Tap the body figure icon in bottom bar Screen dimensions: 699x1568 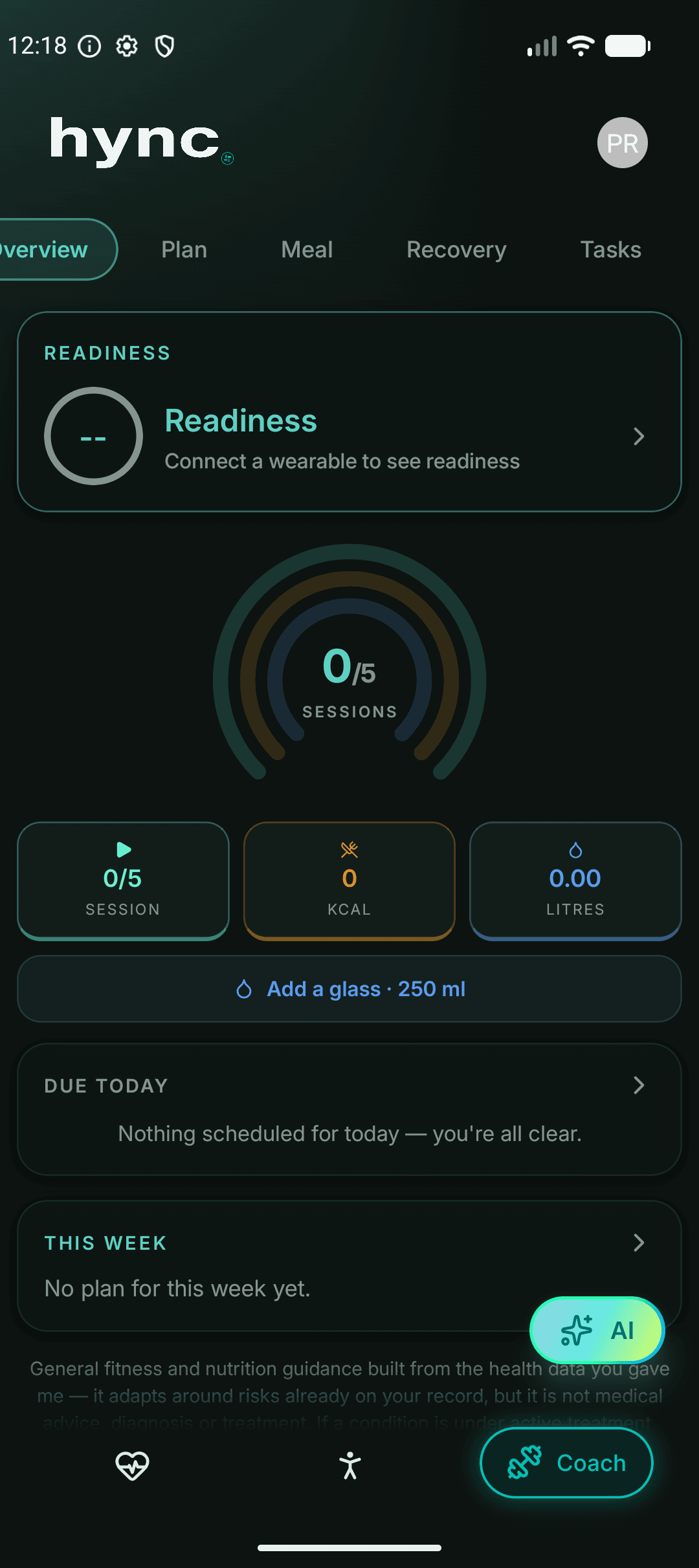350,1465
